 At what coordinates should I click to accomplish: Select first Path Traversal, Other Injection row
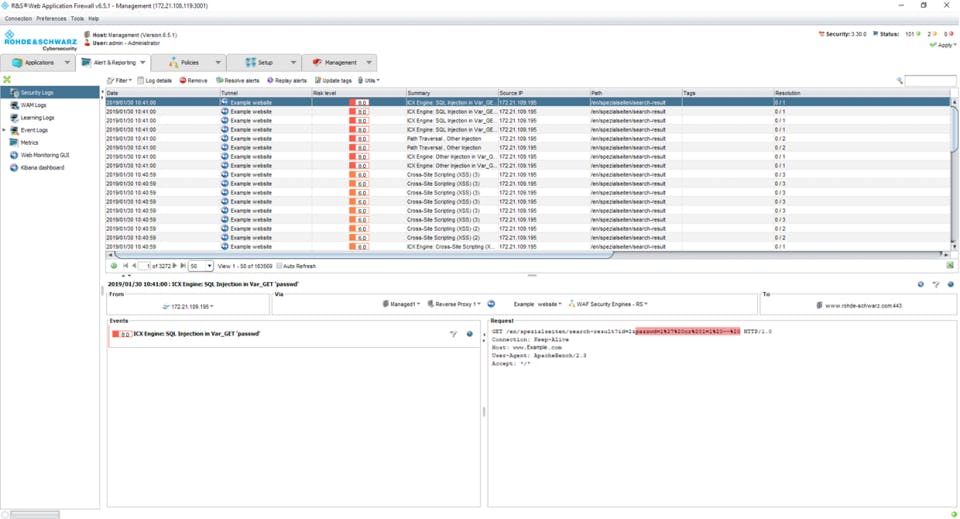click(x=527, y=138)
